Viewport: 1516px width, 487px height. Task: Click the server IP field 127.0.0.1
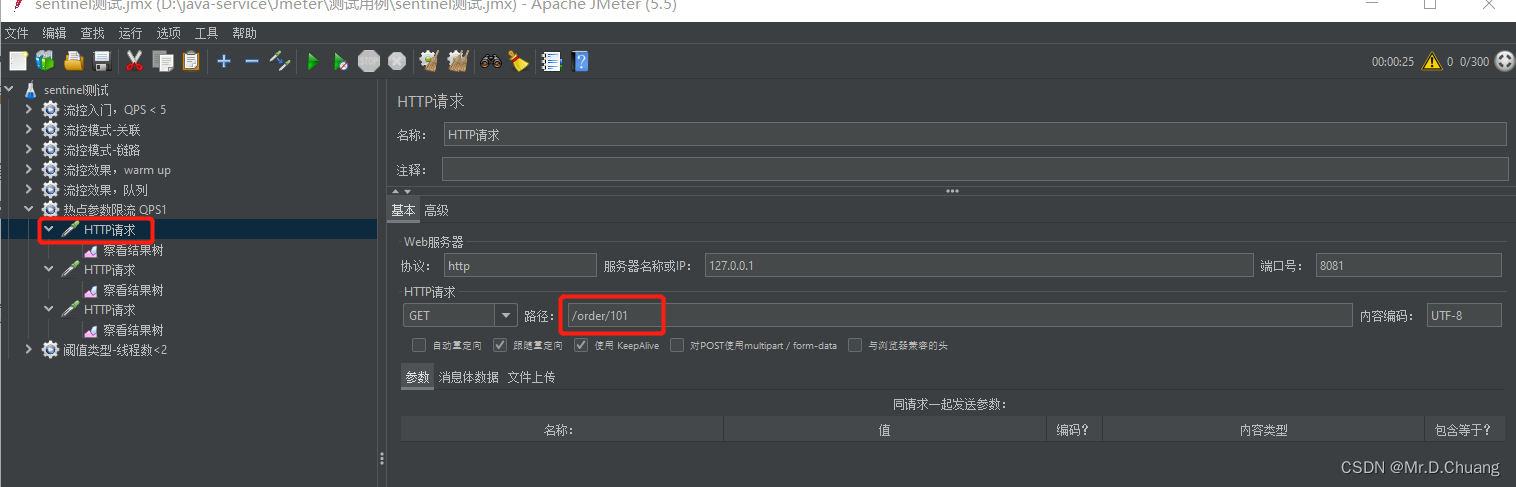pyautogui.click(x=979, y=265)
